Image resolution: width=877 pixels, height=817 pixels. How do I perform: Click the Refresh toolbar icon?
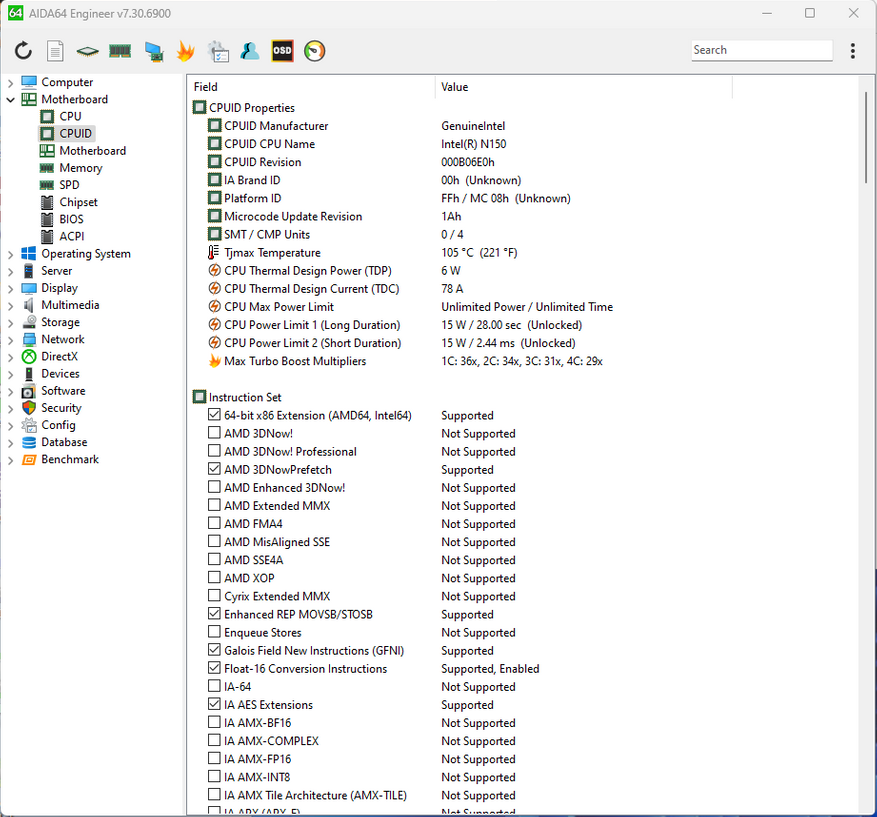[23, 51]
